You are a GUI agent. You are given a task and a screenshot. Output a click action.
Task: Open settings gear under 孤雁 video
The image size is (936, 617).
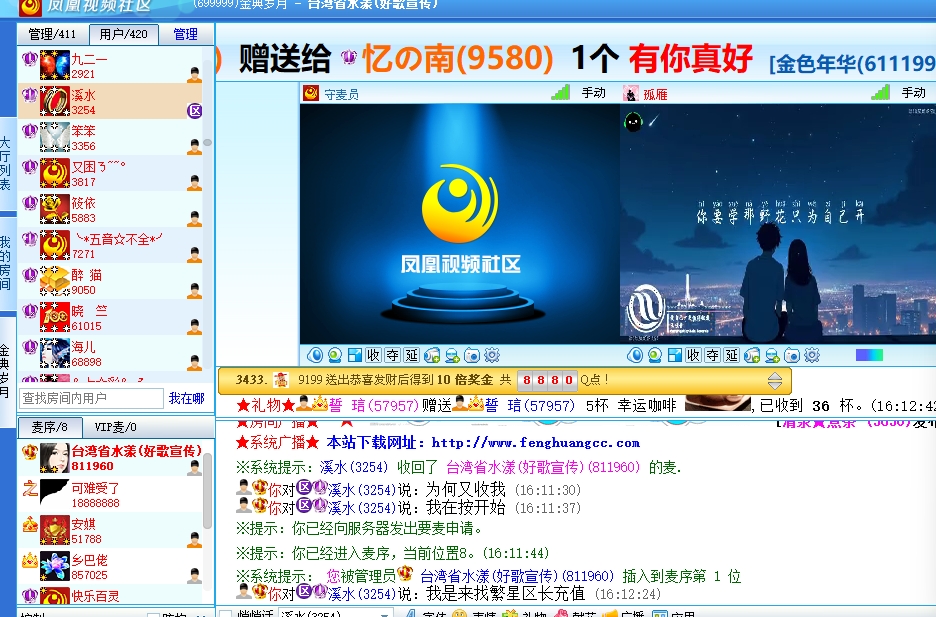pos(812,356)
